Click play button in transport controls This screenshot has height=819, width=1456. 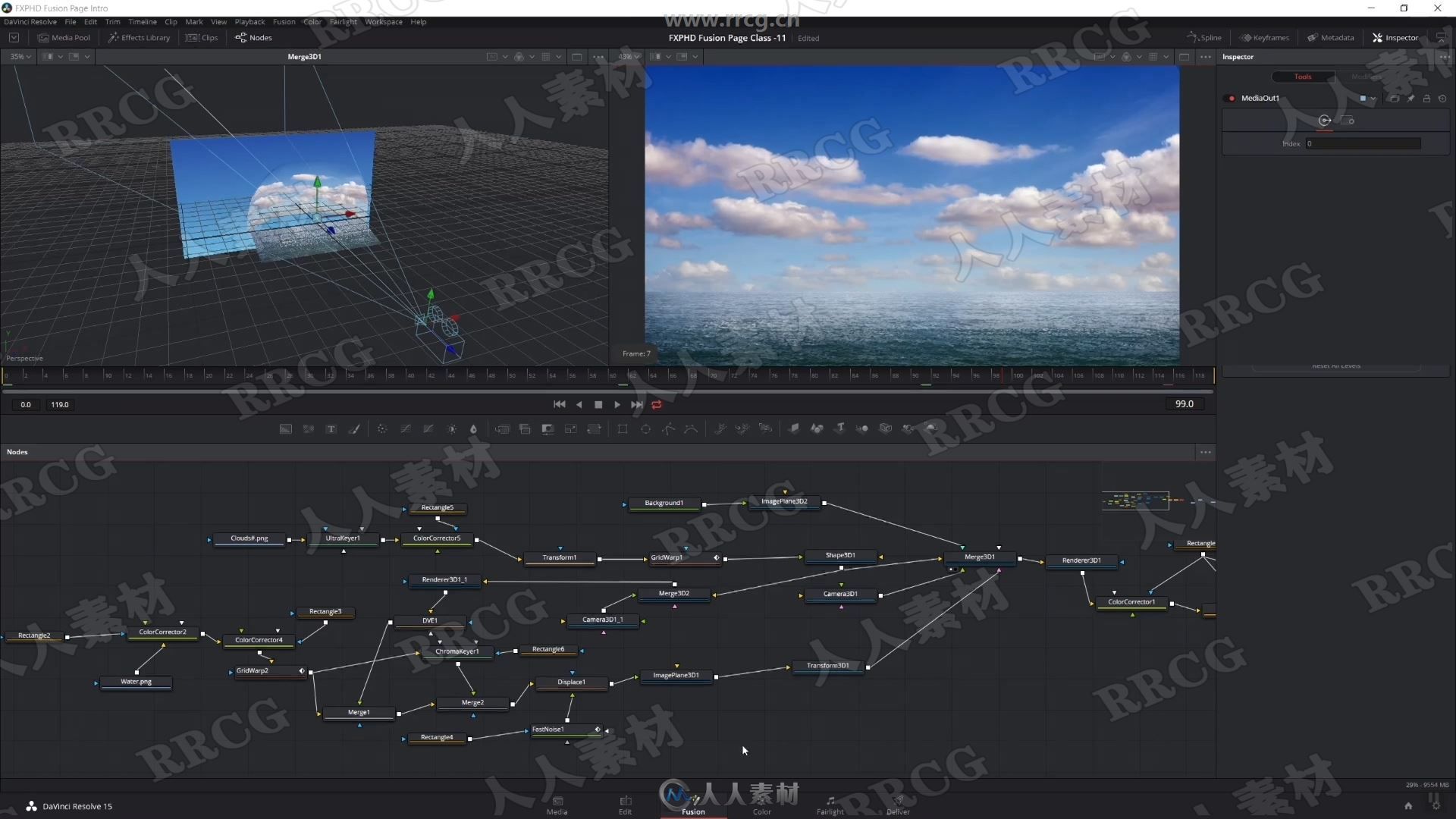point(617,404)
